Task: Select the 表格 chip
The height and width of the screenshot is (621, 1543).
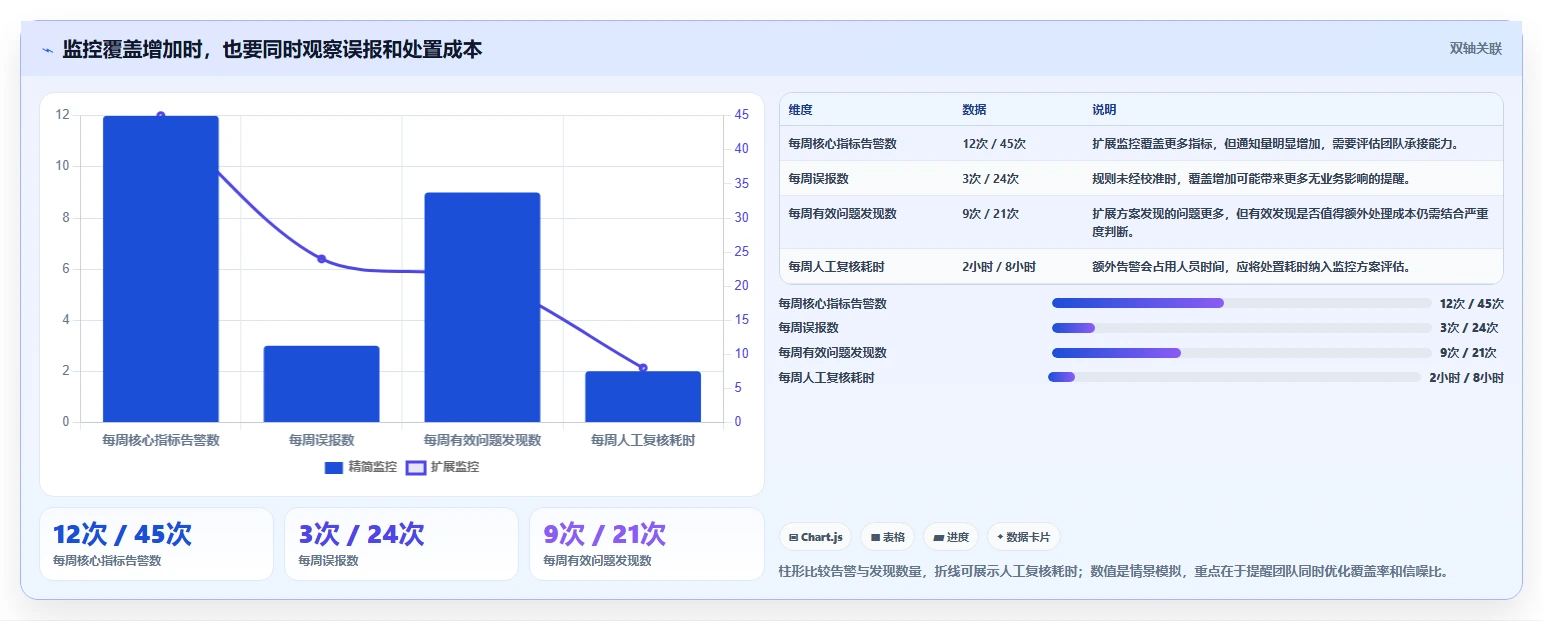Action: point(887,537)
